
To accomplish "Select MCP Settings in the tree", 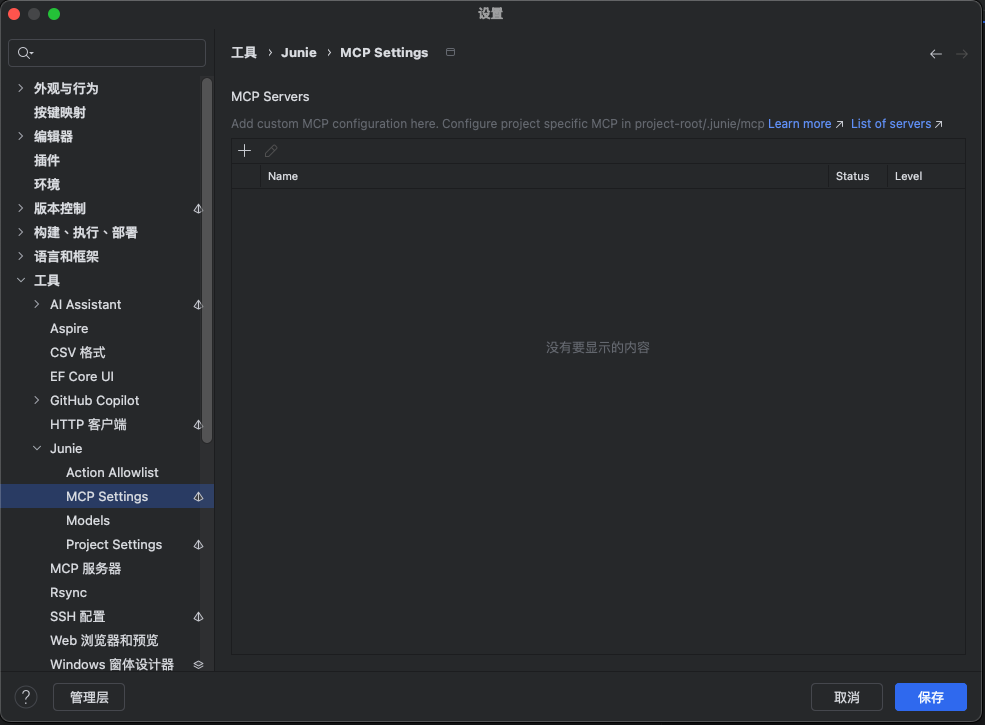I will [107, 496].
